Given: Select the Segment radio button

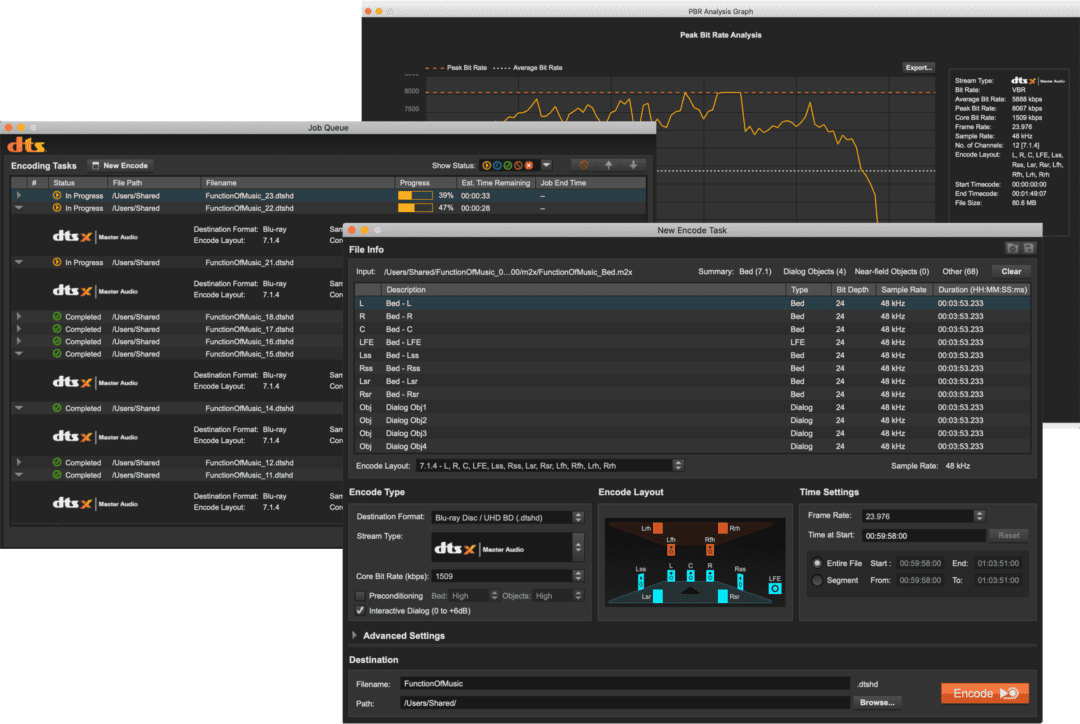Looking at the screenshot, I should click(x=817, y=580).
